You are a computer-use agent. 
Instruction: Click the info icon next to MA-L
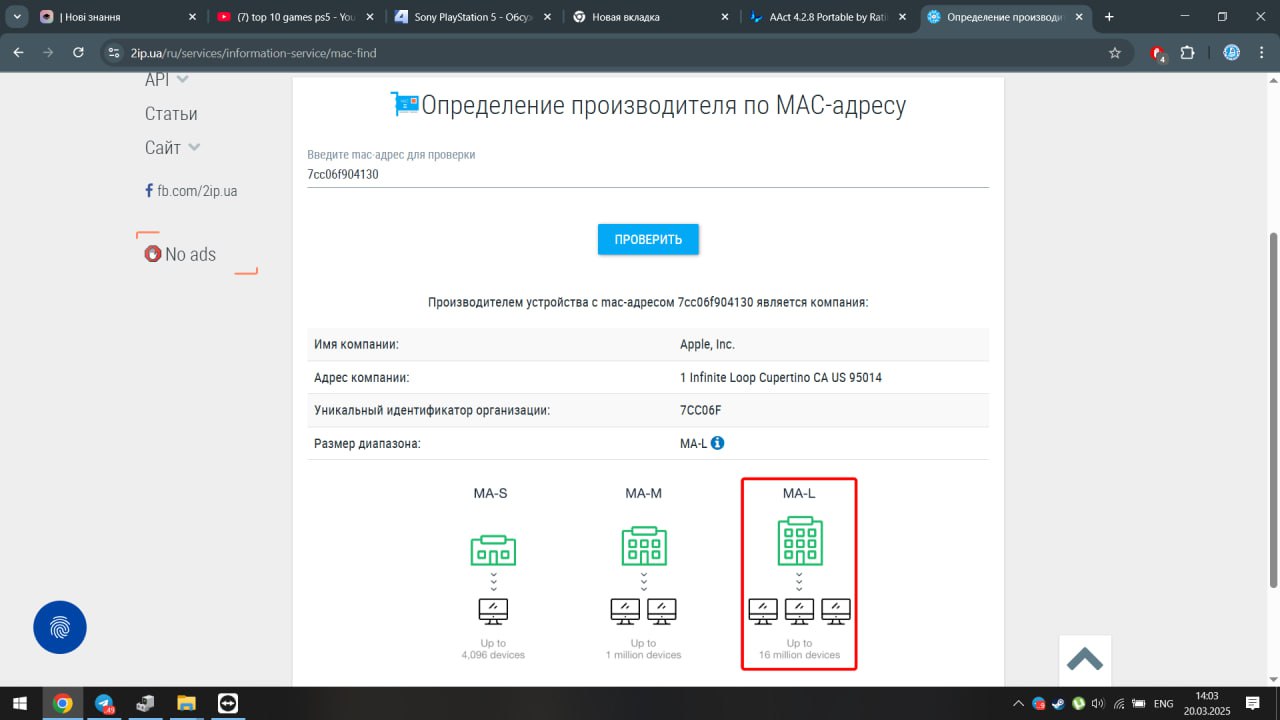(717, 442)
